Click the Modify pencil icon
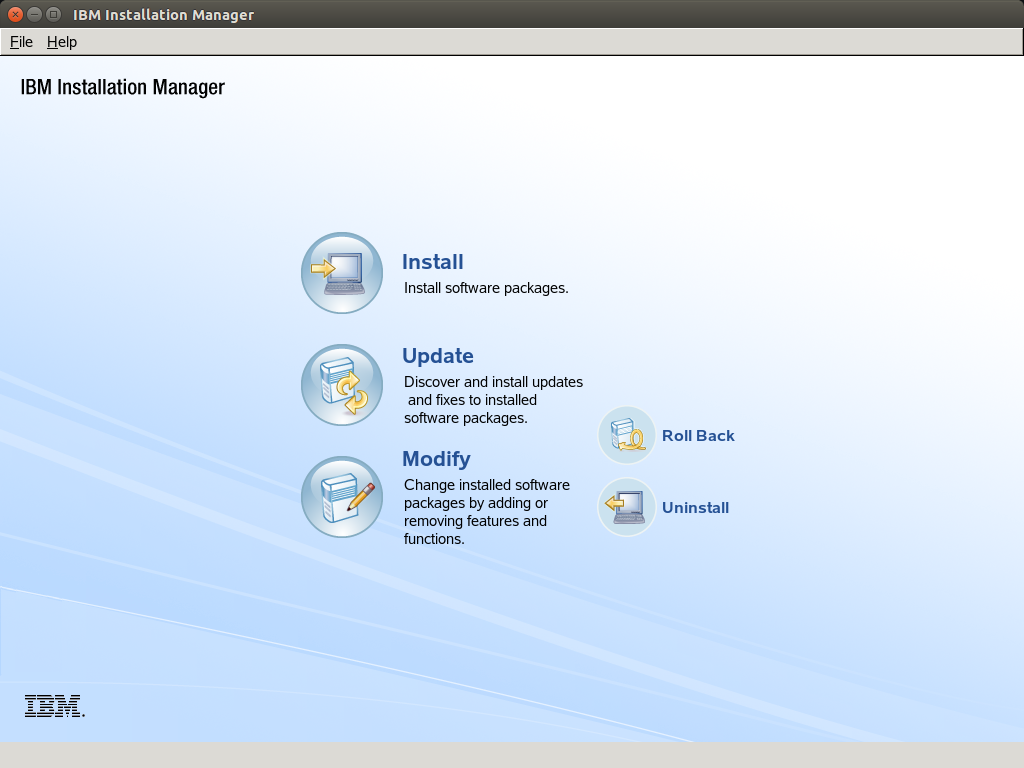 pyautogui.click(x=342, y=497)
